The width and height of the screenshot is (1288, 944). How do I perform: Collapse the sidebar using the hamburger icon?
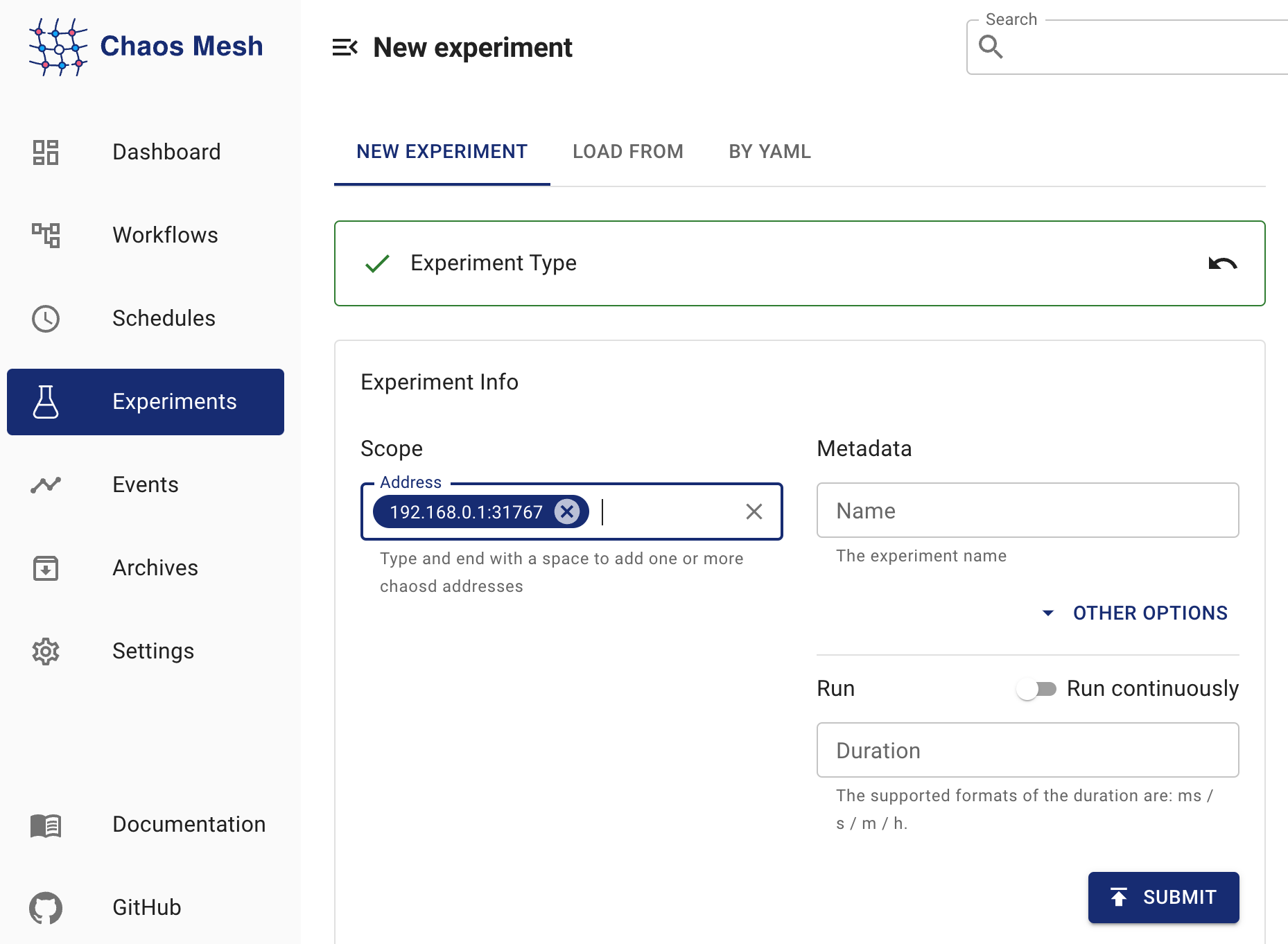click(x=345, y=47)
